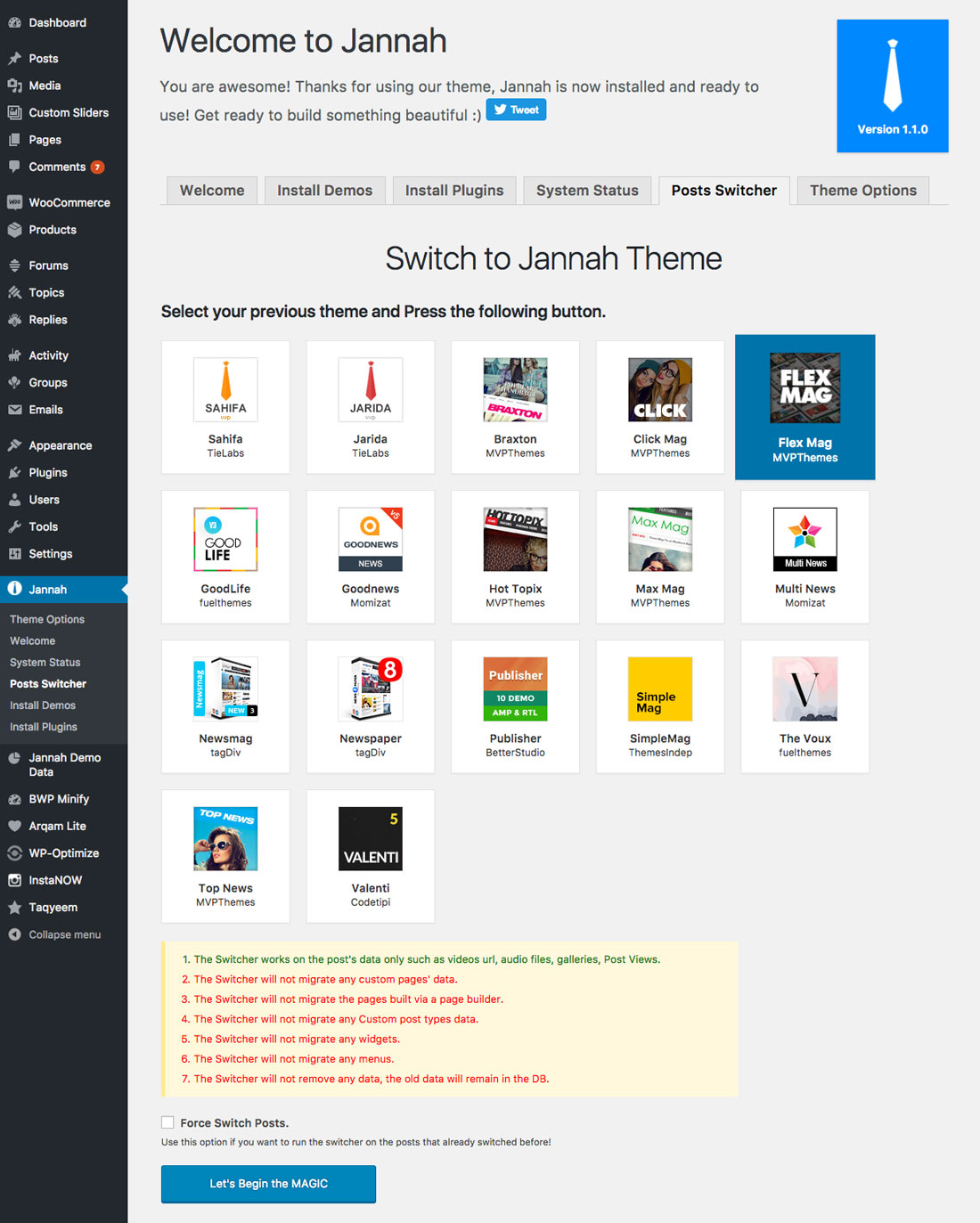Click the Topics icon in sidebar
980x1223 pixels.
point(14,292)
